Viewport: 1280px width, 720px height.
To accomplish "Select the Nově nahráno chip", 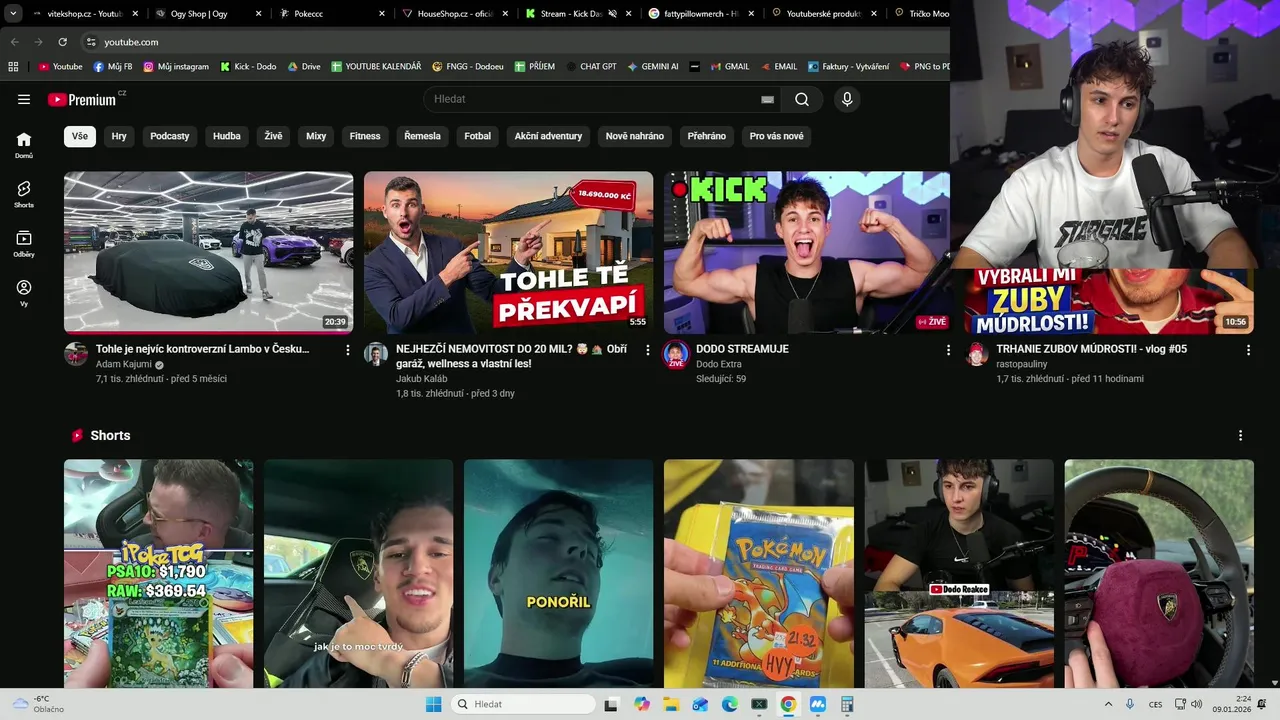I will pos(635,136).
